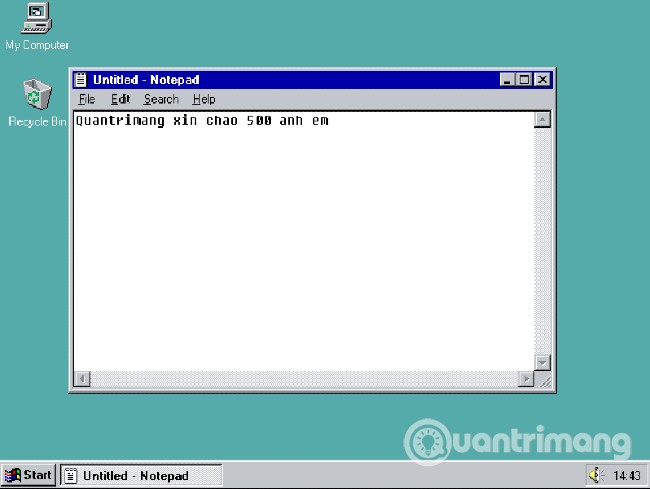Click the speaker volume tray icon

(x=595, y=475)
